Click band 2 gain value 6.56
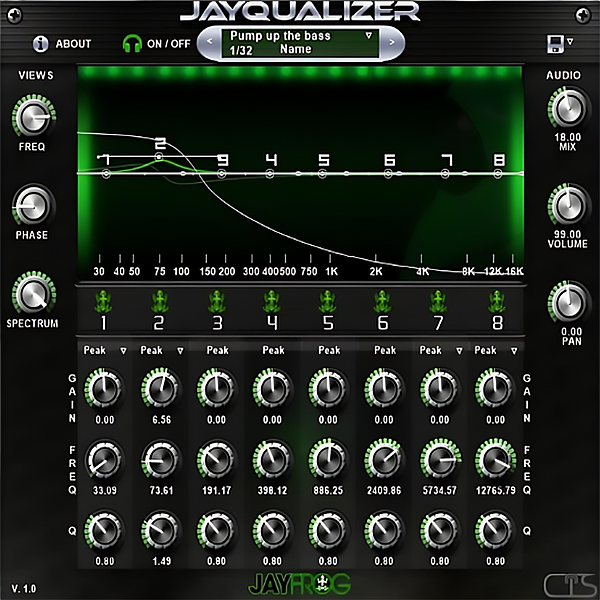Screen dimensions: 600x600 point(161,420)
